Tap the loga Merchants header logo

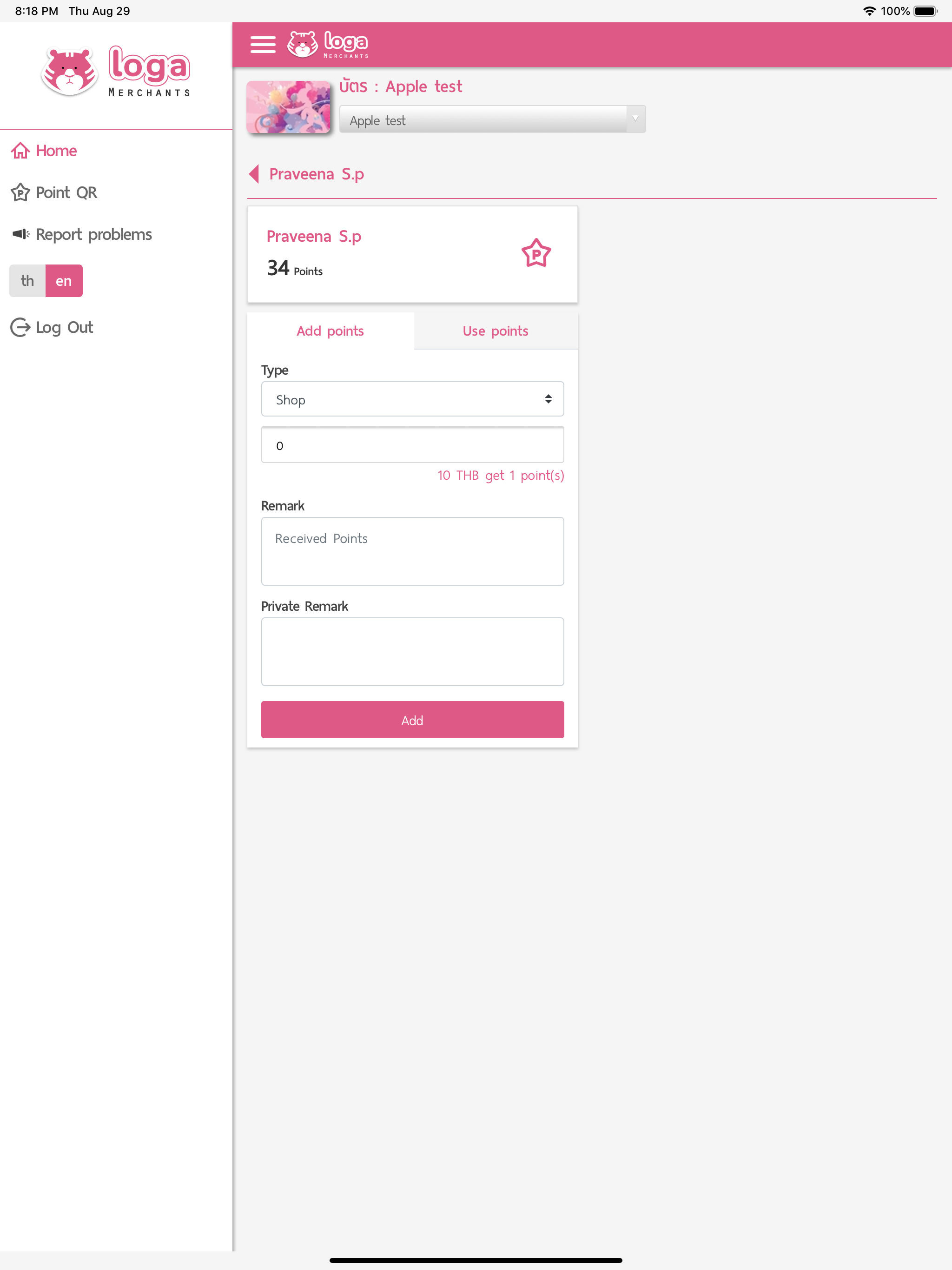pyautogui.click(x=328, y=44)
